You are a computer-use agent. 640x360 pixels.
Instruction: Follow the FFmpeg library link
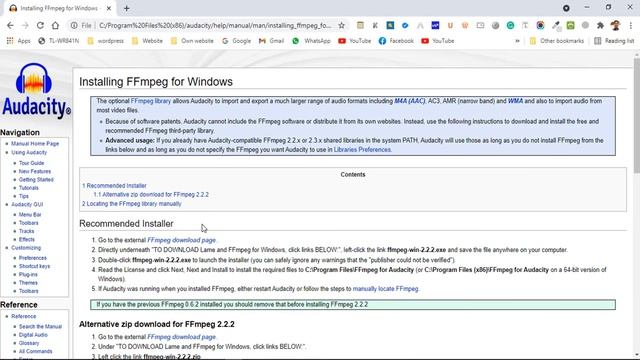tap(151, 101)
